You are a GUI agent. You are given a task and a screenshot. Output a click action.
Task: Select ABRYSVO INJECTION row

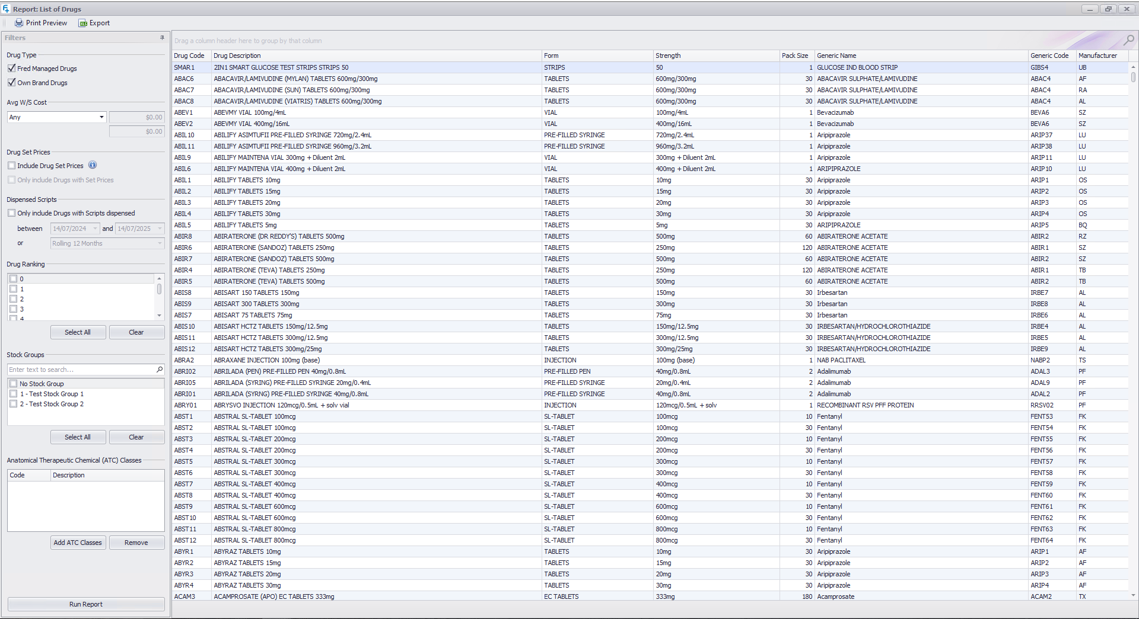click(651, 405)
